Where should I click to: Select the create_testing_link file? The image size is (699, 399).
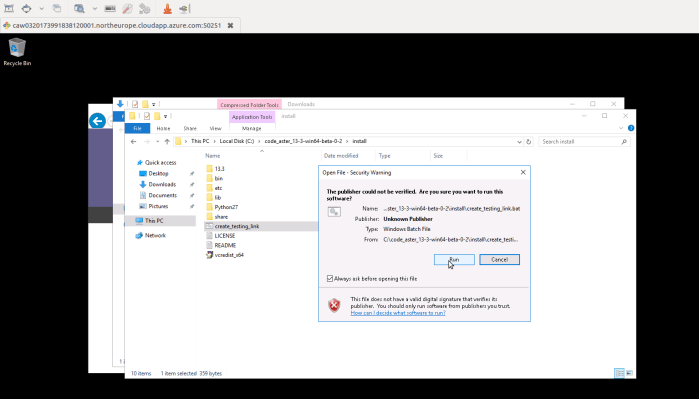coord(237,226)
